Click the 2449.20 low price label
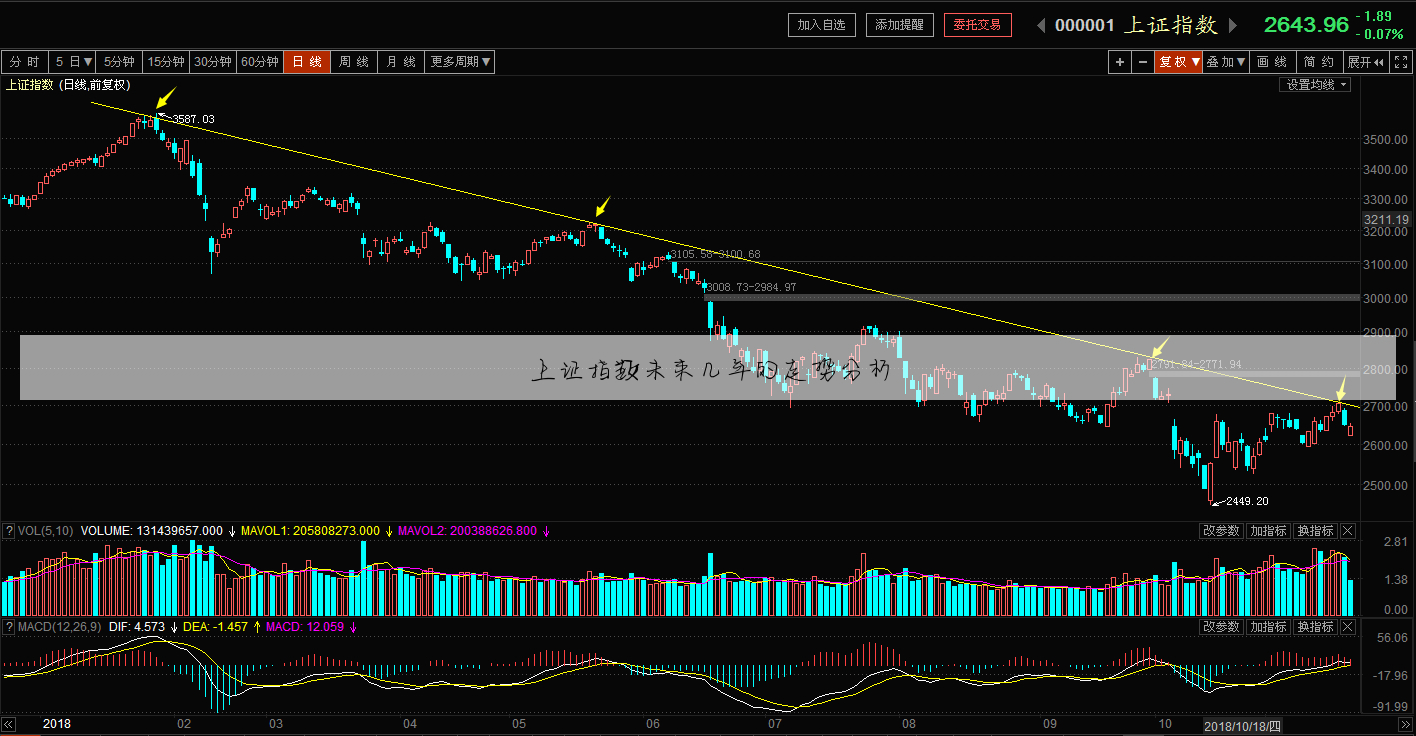1416x736 pixels. [1247, 501]
